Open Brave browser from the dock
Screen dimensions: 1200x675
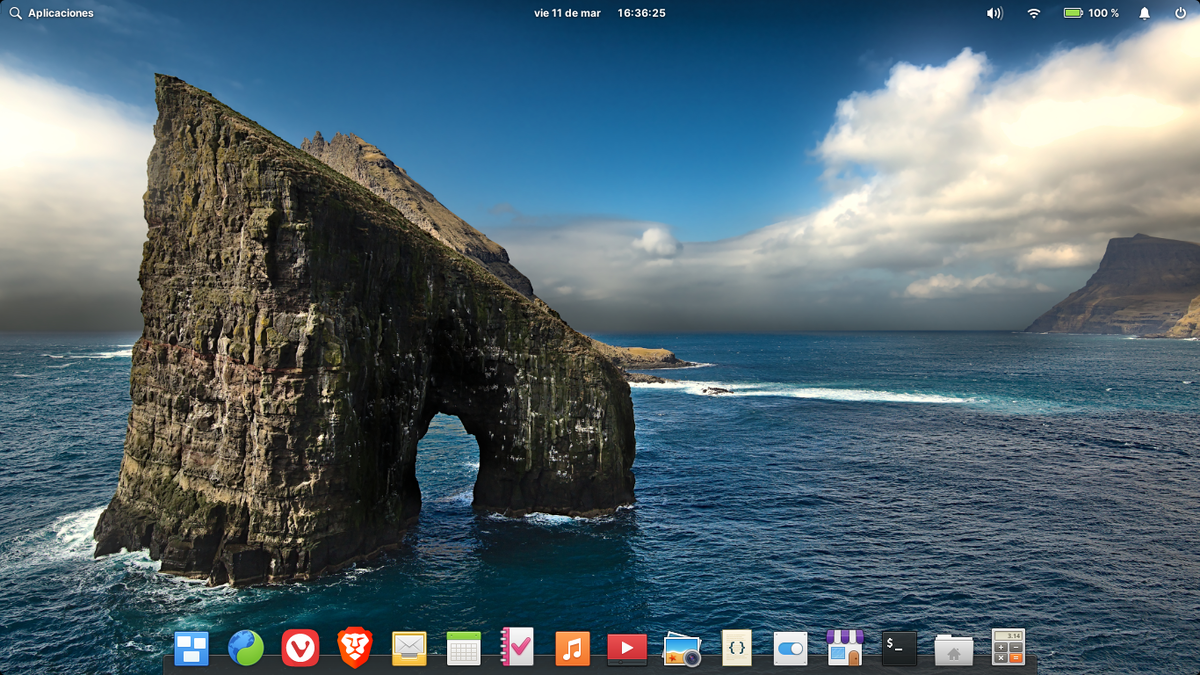(354, 648)
